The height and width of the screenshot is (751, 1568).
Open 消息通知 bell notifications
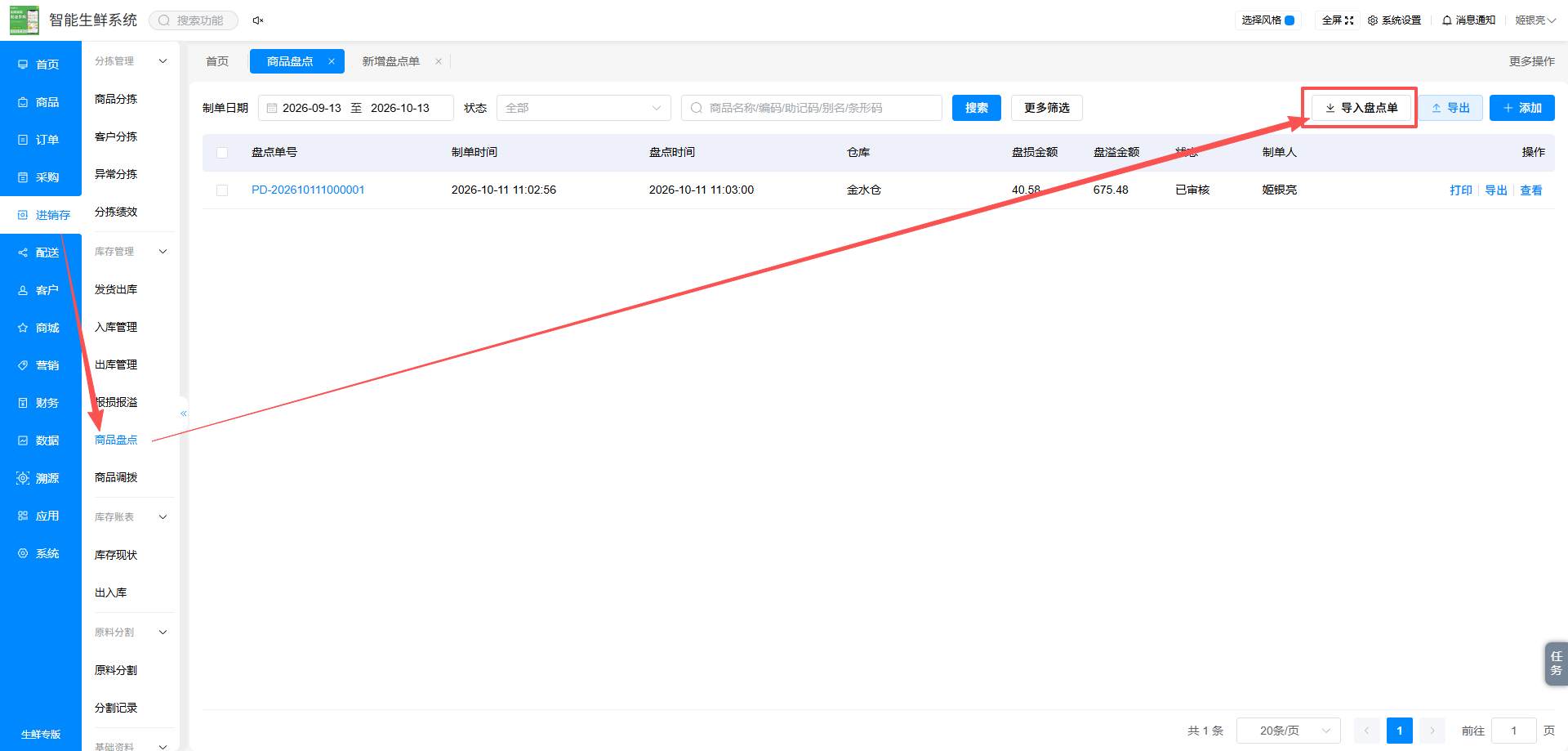pyautogui.click(x=1468, y=20)
